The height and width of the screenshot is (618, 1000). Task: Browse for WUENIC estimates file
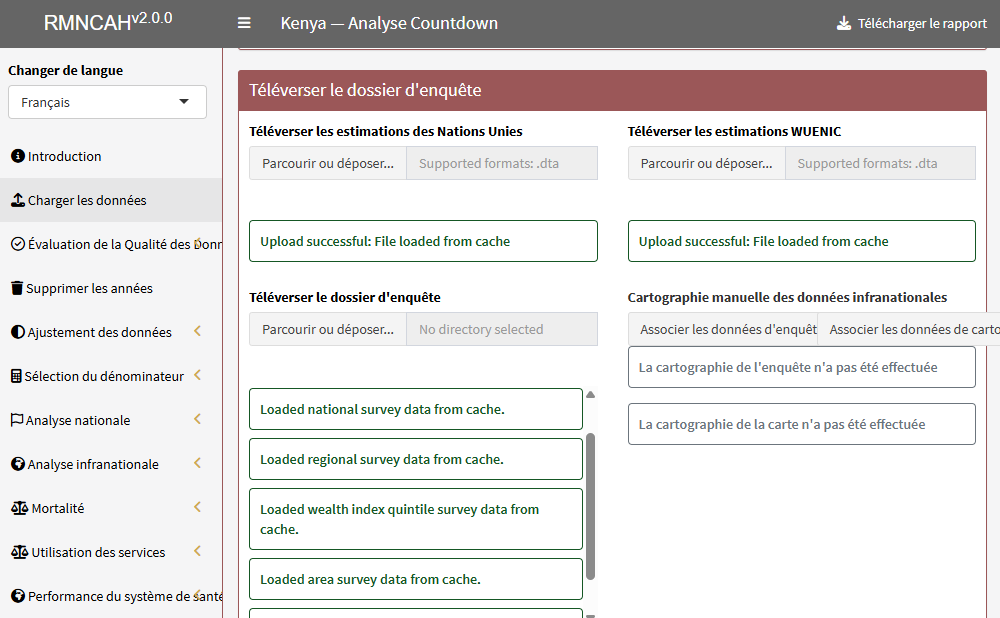click(707, 163)
